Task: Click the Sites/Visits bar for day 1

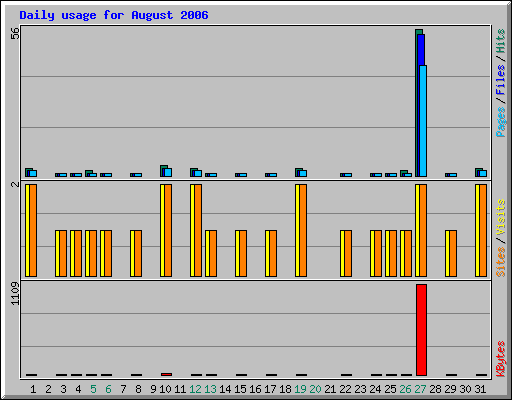Action: point(31,230)
